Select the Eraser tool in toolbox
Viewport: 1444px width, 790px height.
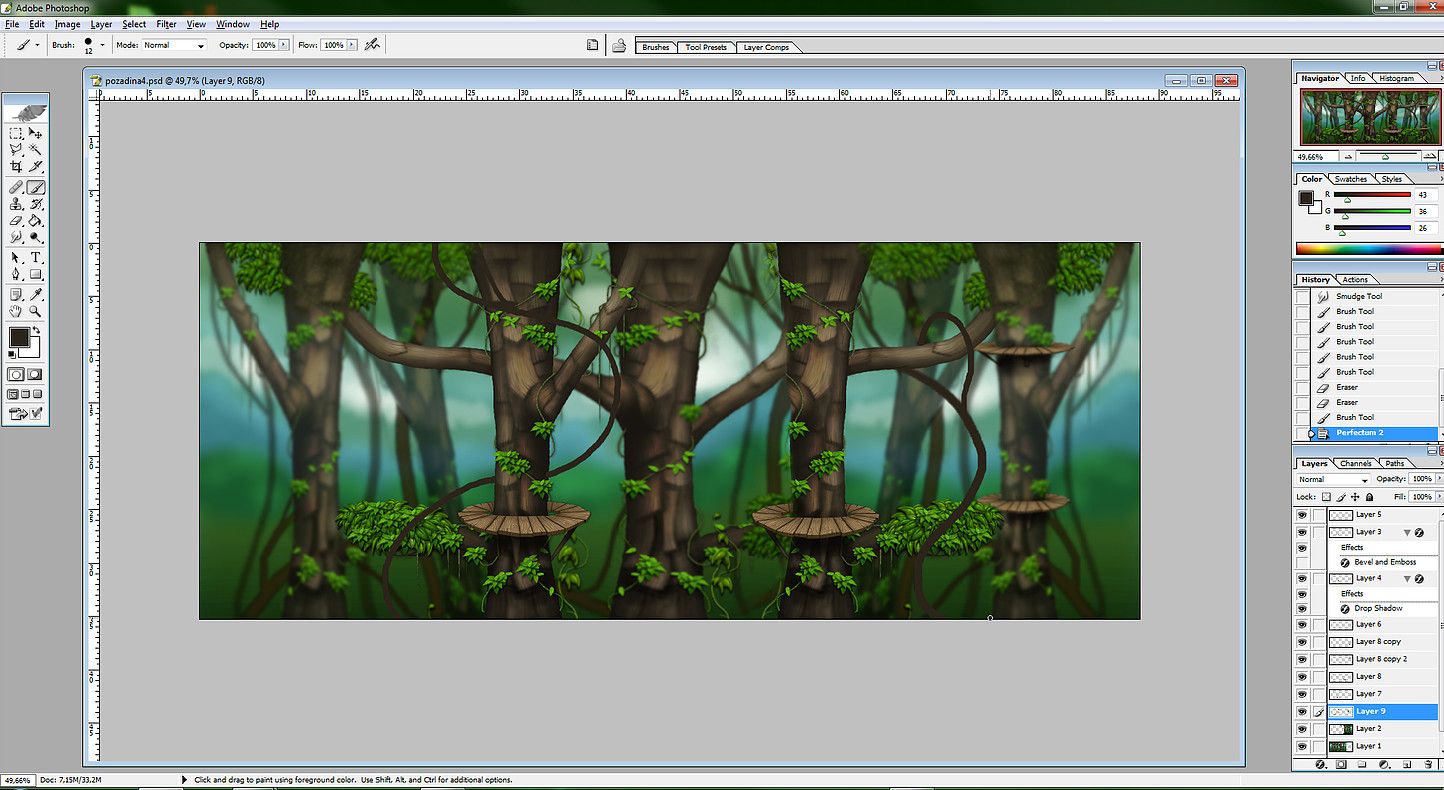[16, 221]
